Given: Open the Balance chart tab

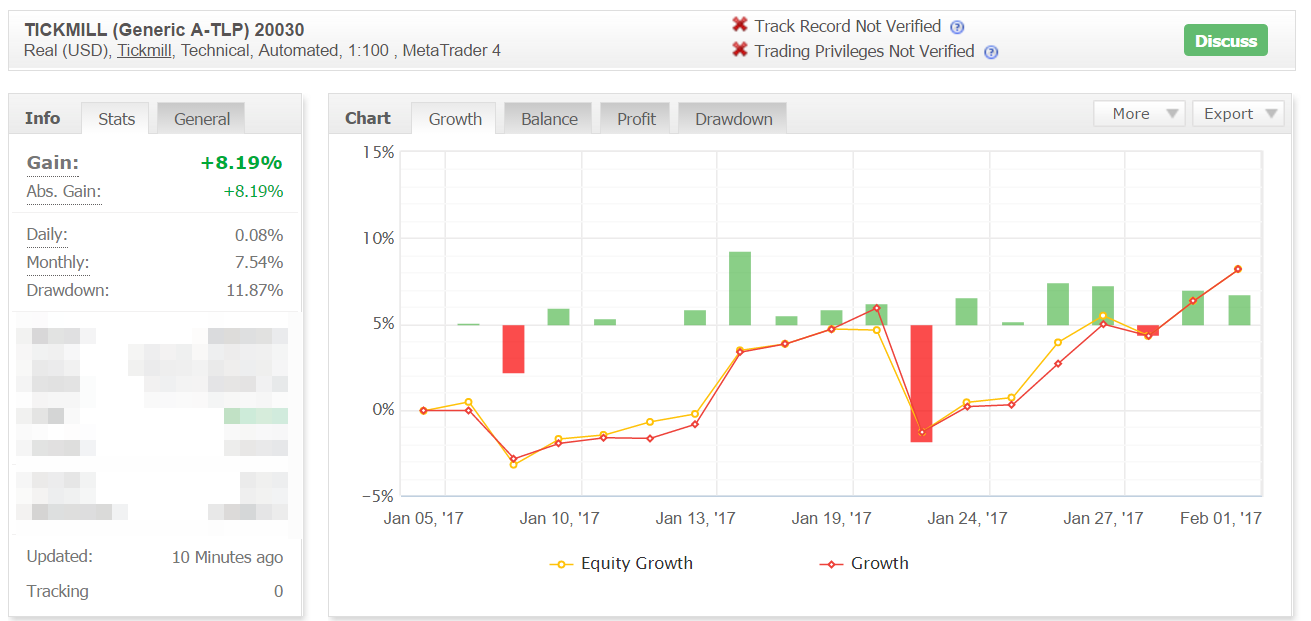Looking at the screenshot, I should 549,118.
